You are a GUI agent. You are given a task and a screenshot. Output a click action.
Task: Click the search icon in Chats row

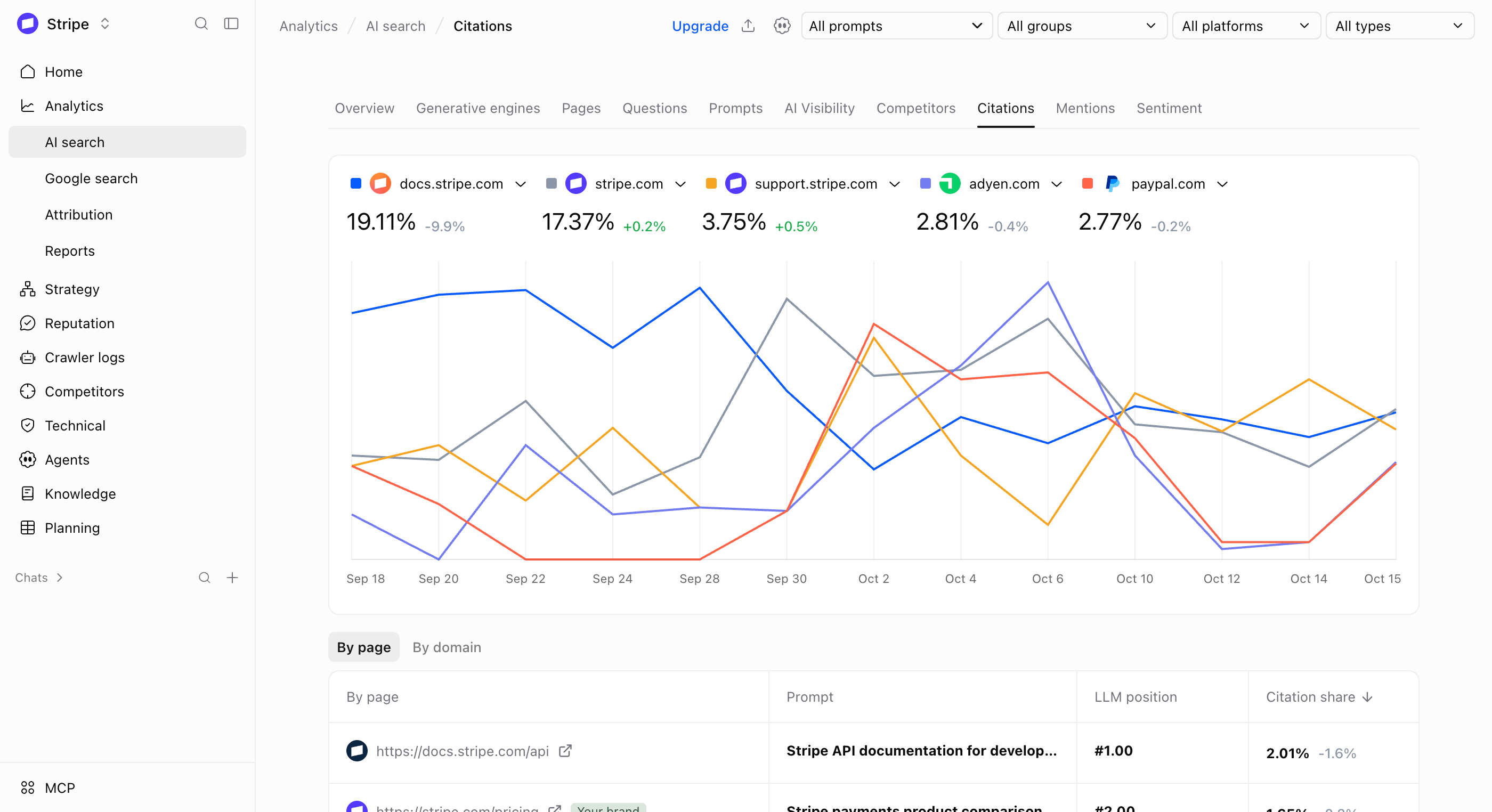pyautogui.click(x=205, y=578)
